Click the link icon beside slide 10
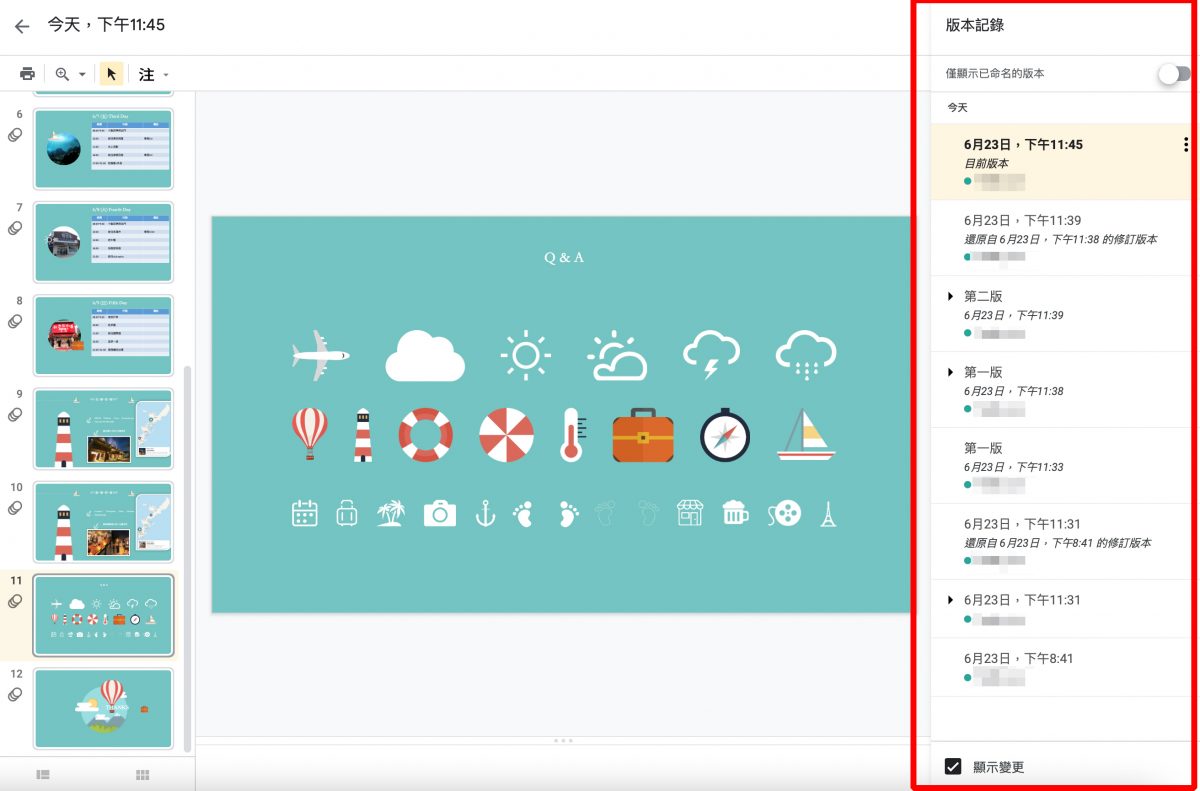 (15, 508)
